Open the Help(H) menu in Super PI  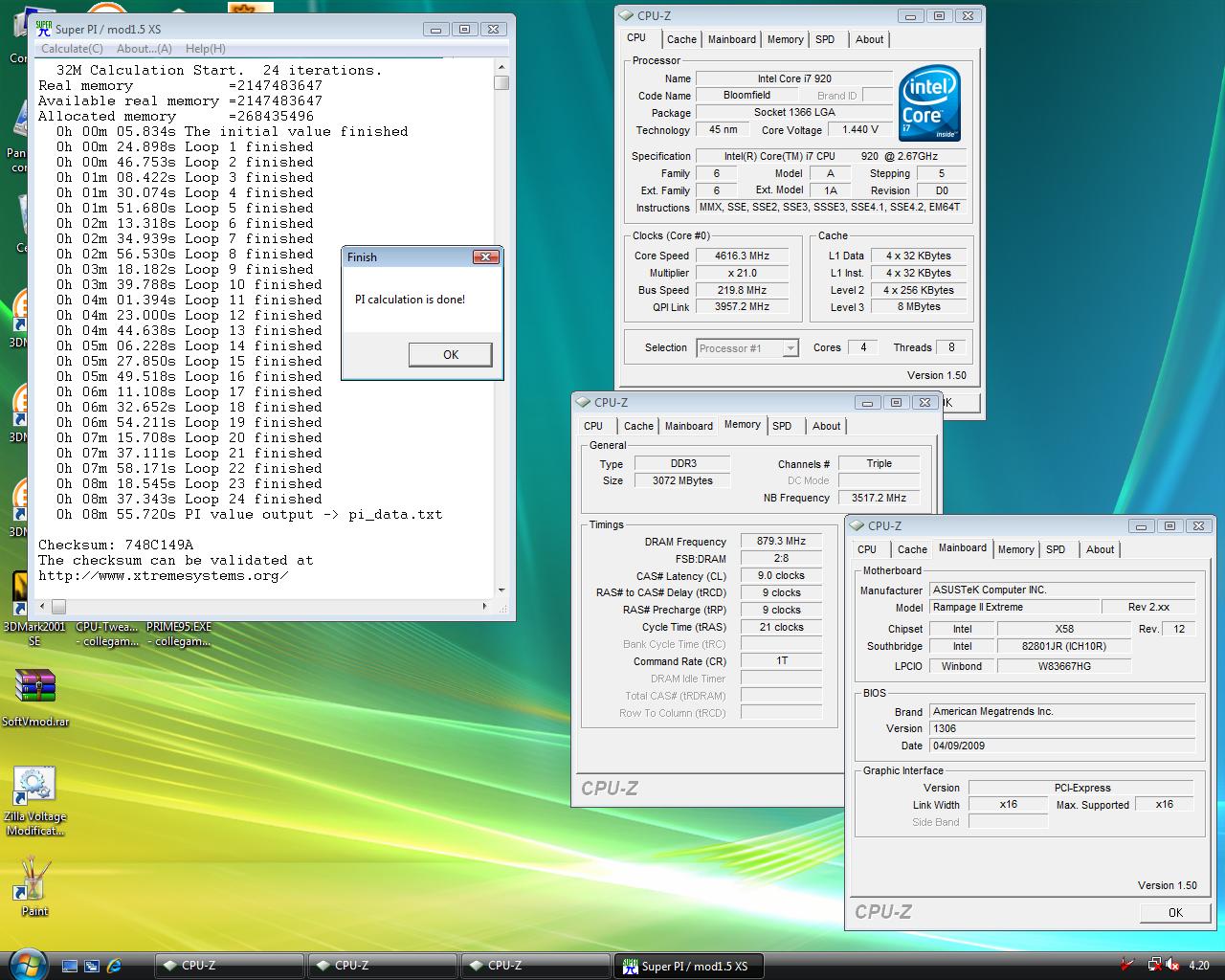pyautogui.click(x=205, y=49)
